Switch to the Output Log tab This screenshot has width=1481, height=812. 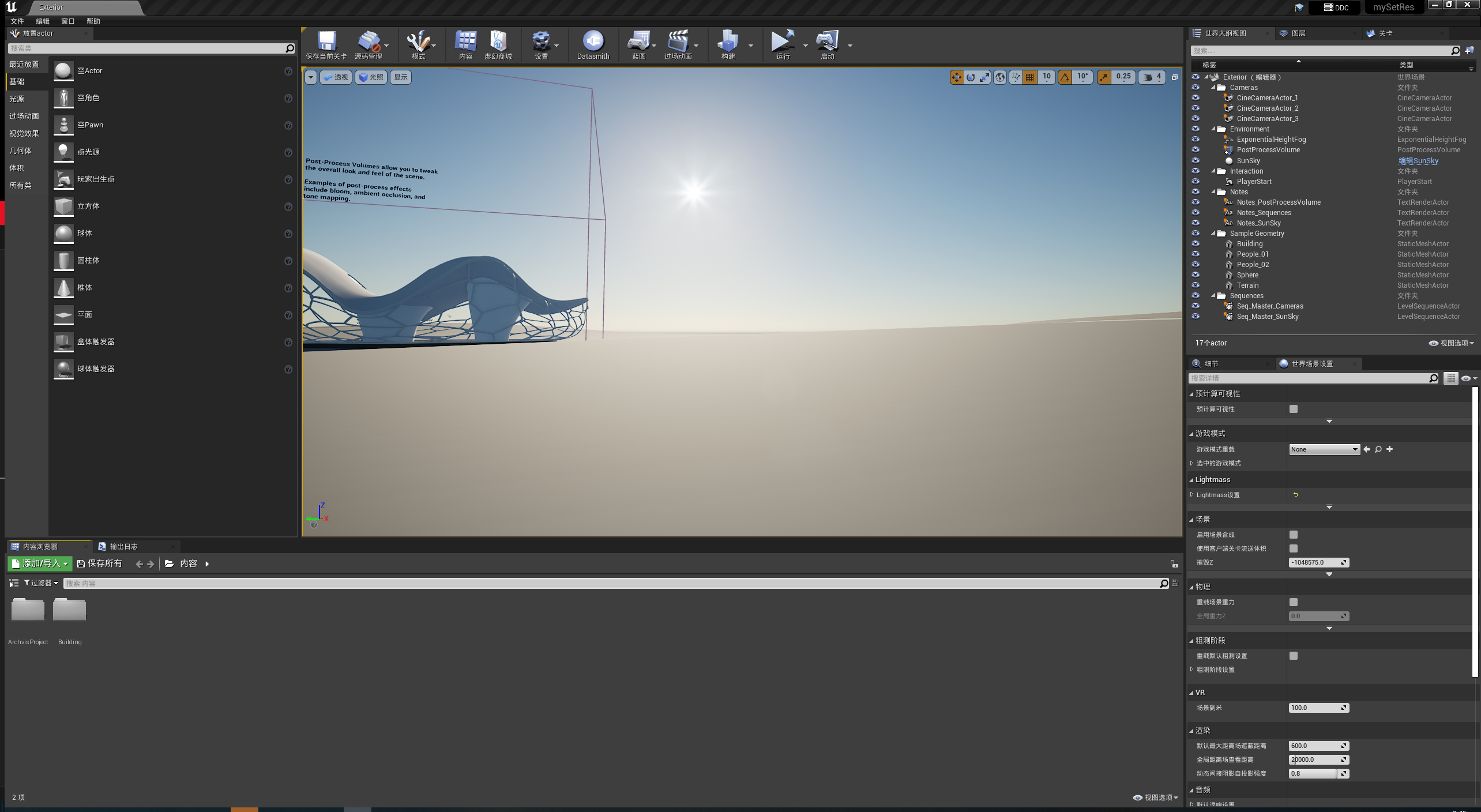pos(123,547)
